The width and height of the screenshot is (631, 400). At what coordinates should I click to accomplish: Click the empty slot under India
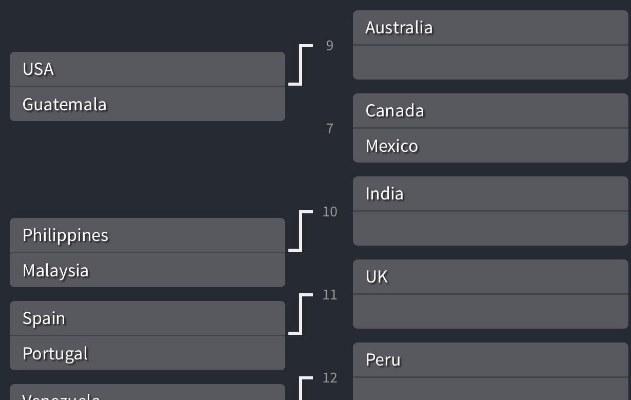[490, 228]
